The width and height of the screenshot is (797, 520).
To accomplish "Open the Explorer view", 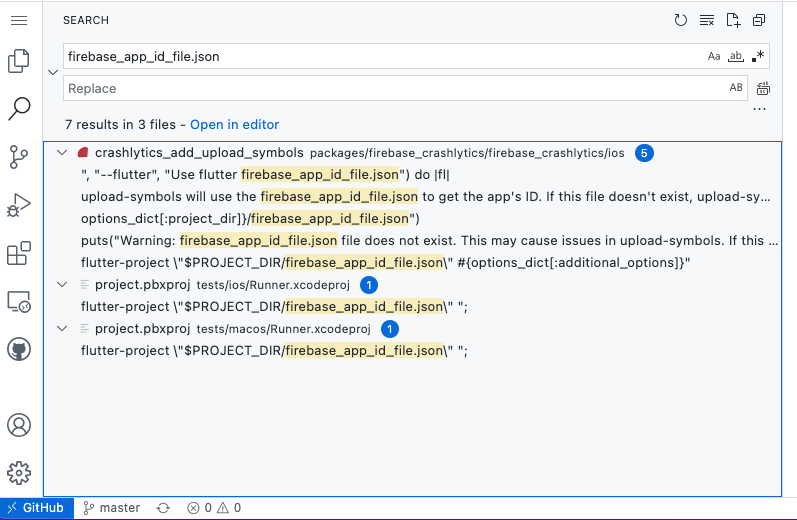I will tap(19, 61).
